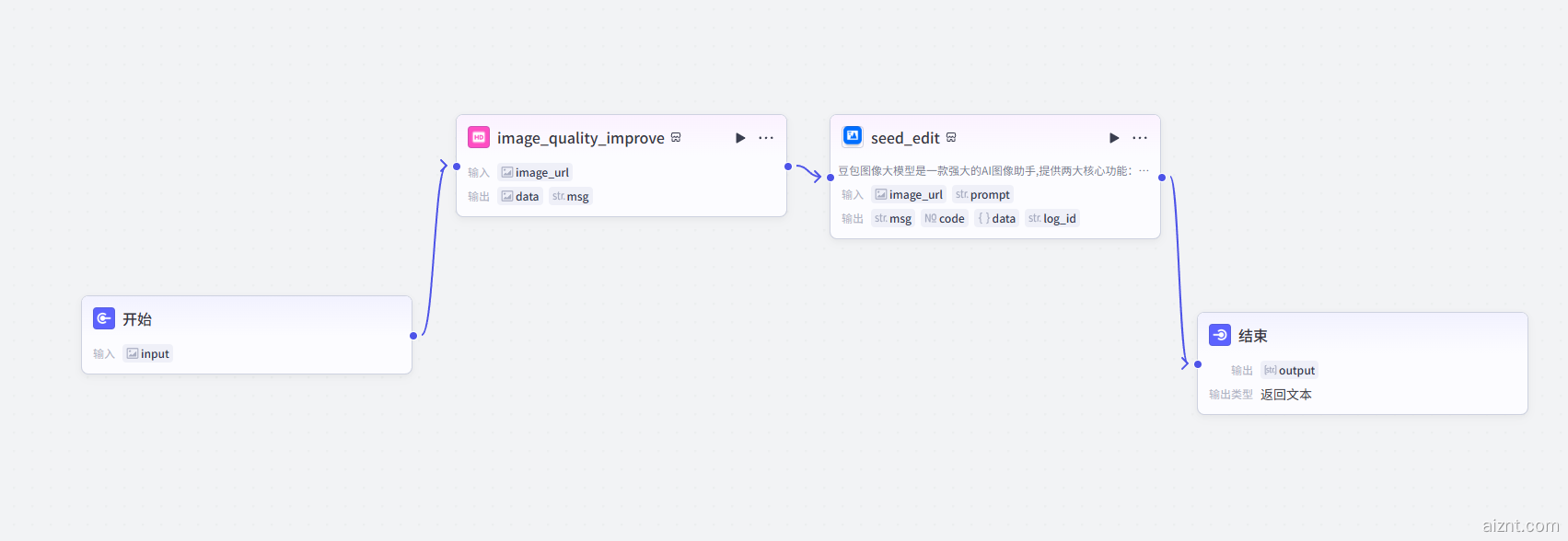Image resolution: width=1568 pixels, height=541 pixels.
Task: Click log_id output tag in seed_edit
Action: tap(1052, 218)
